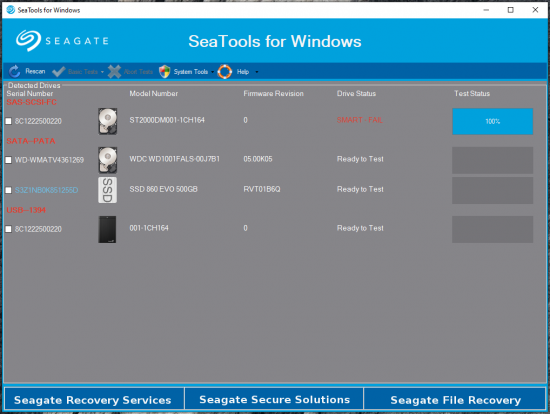Viewport: 550px width, 414px height.
Task: Click the Help lifebuoy icon
Action: tap(225, 72)
